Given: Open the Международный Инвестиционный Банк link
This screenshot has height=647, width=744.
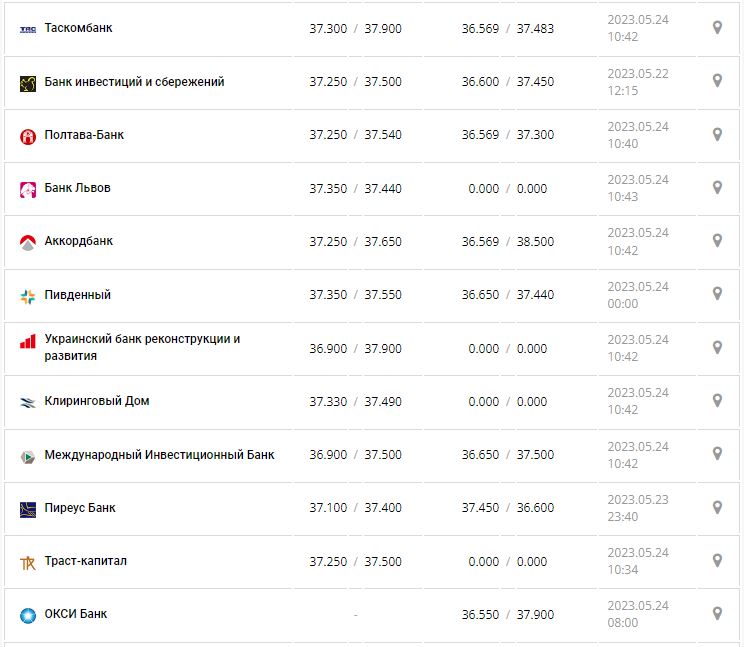Looking at the screenshot, I should coord(159,454).
